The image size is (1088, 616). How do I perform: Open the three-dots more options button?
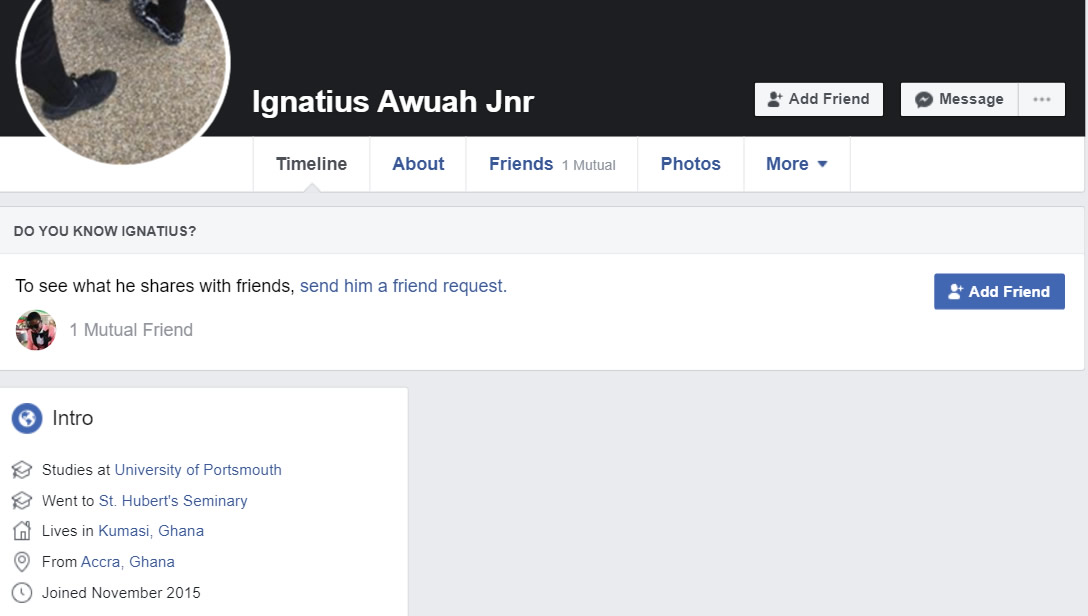(1042, 99)
